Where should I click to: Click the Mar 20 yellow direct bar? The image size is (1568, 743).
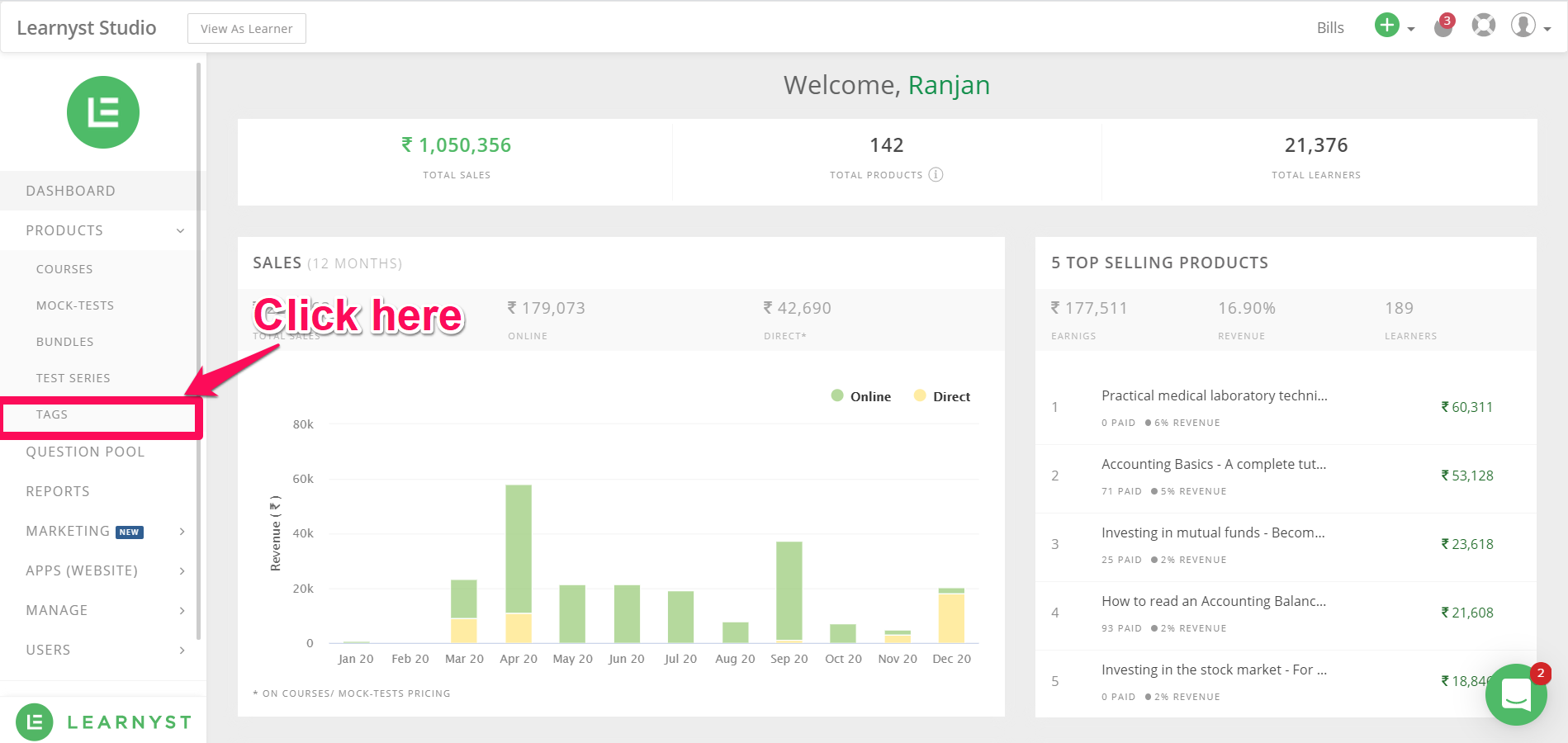pos(464,631)
